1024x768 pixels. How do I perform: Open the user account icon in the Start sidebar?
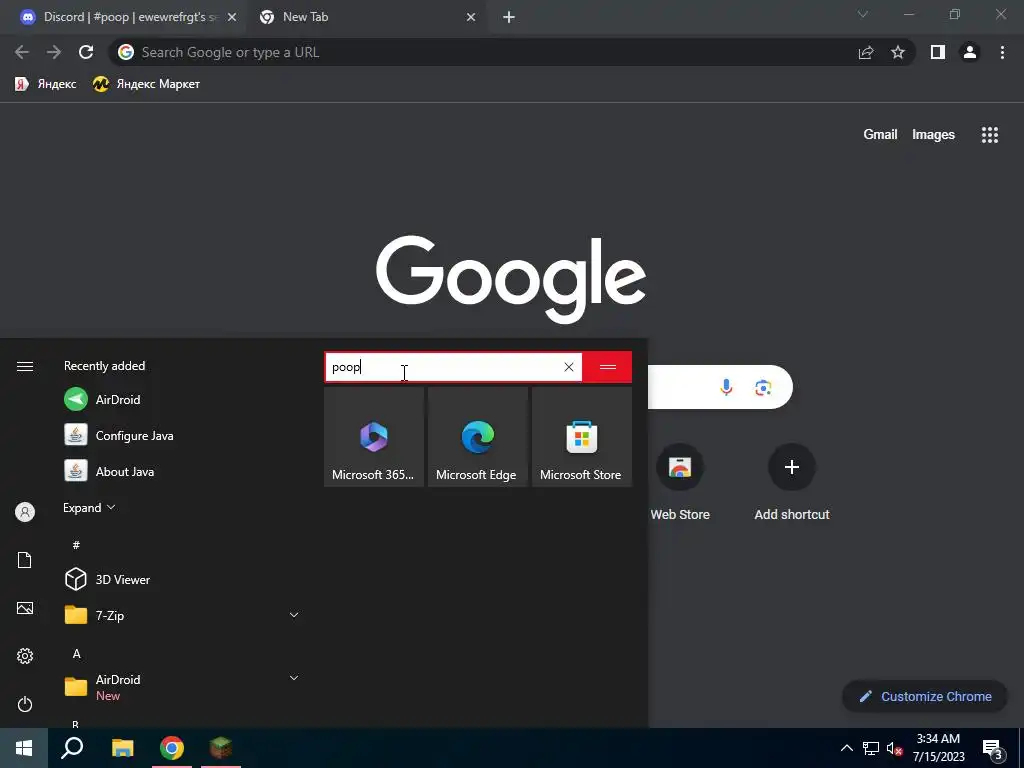coord(25,512)
